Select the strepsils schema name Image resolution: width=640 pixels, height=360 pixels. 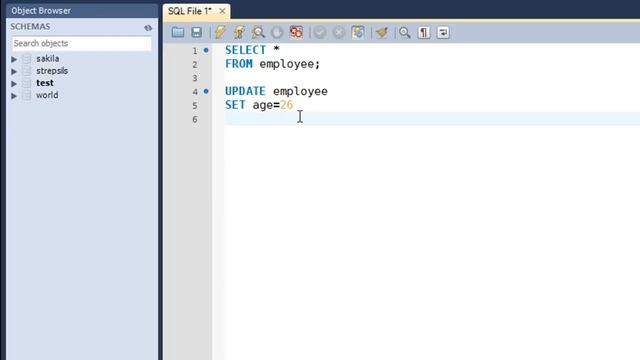[x=52, y=71]
